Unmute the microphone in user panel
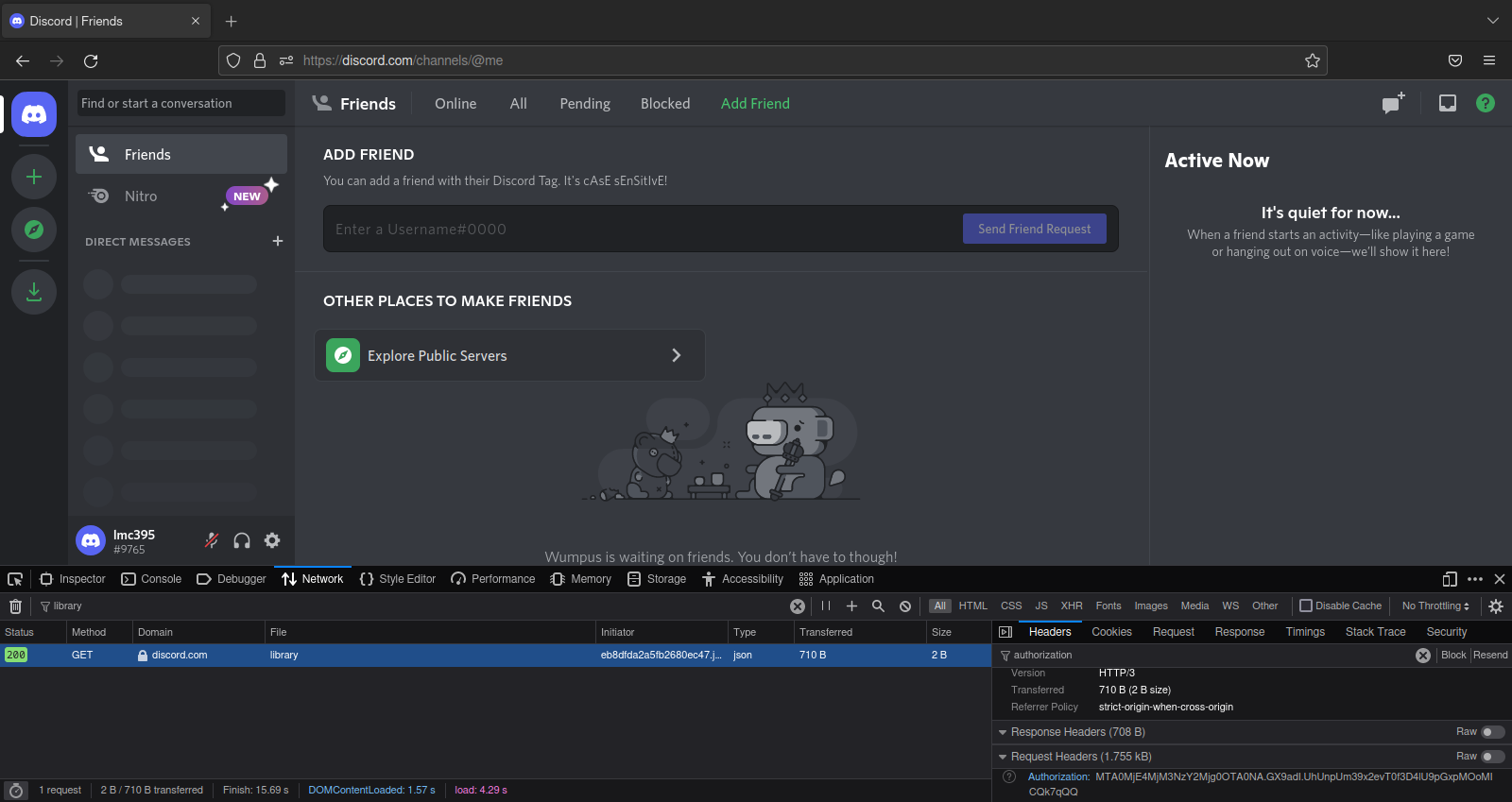This screenshot has height=802, width=1512. tap(212, 540)
